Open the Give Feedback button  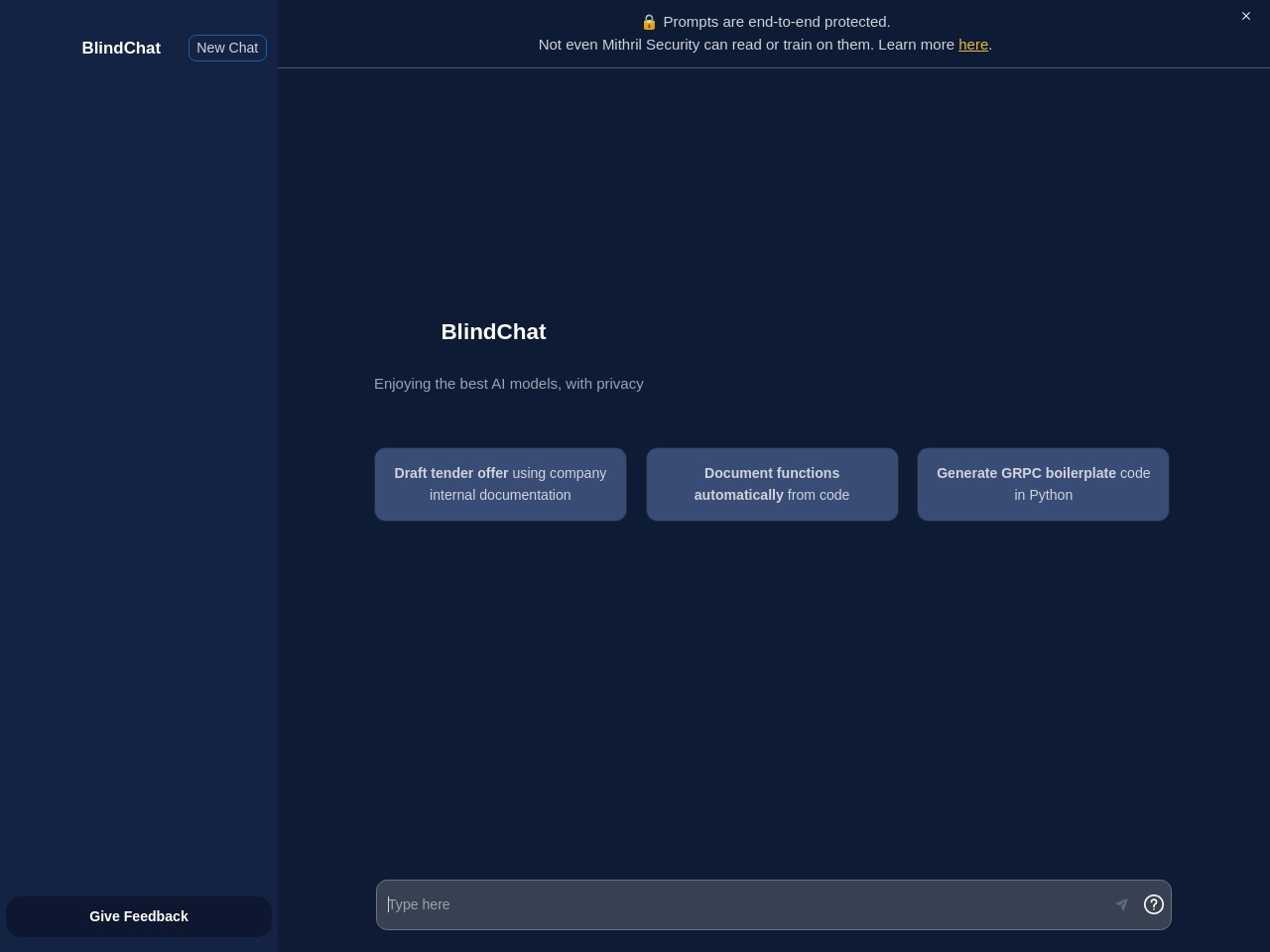(x=139, y=916)
